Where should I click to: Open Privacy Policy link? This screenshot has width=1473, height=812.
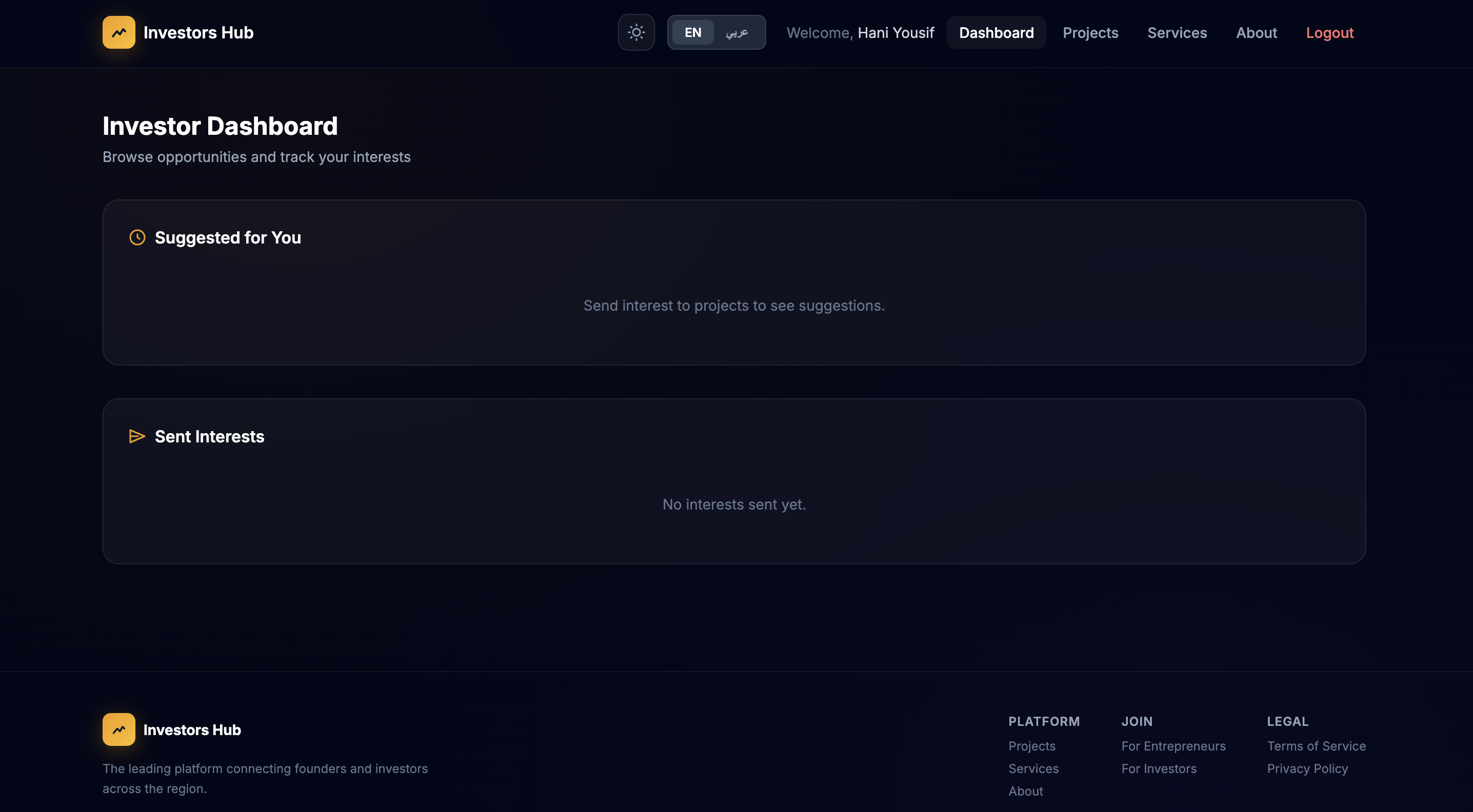(x=1307, y=768)
